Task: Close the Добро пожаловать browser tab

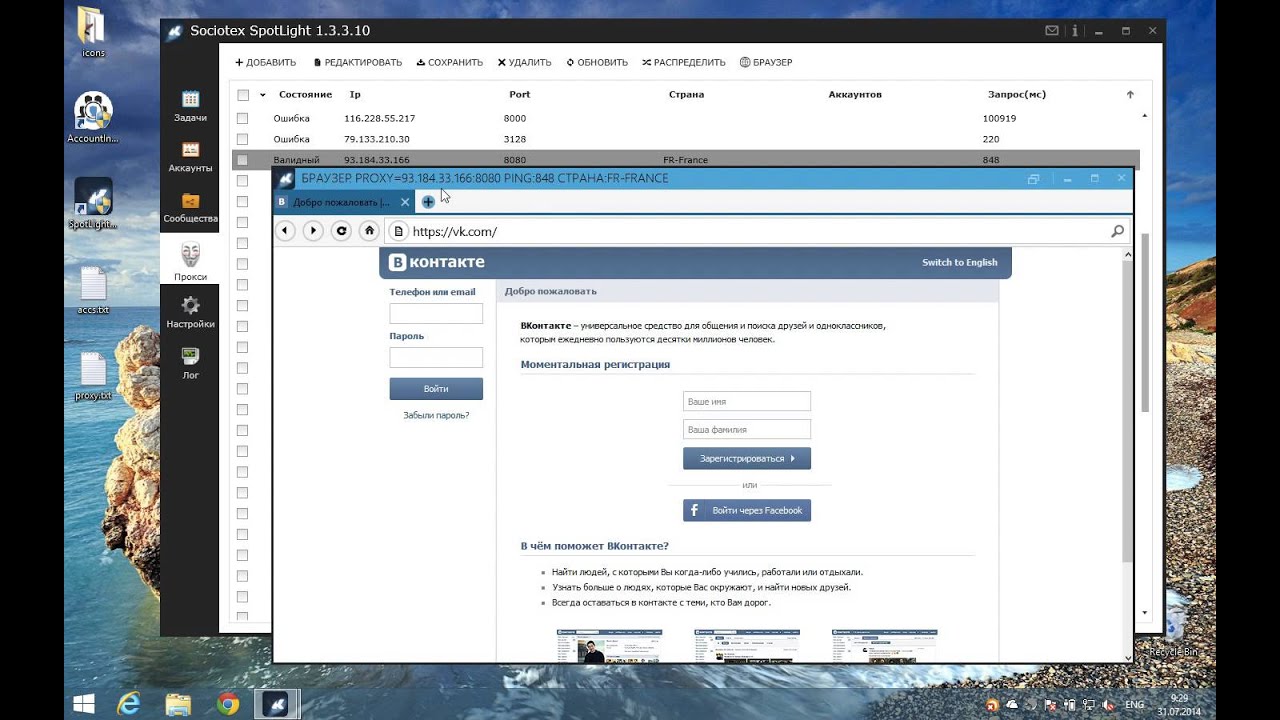Action: tap(405, 202)
